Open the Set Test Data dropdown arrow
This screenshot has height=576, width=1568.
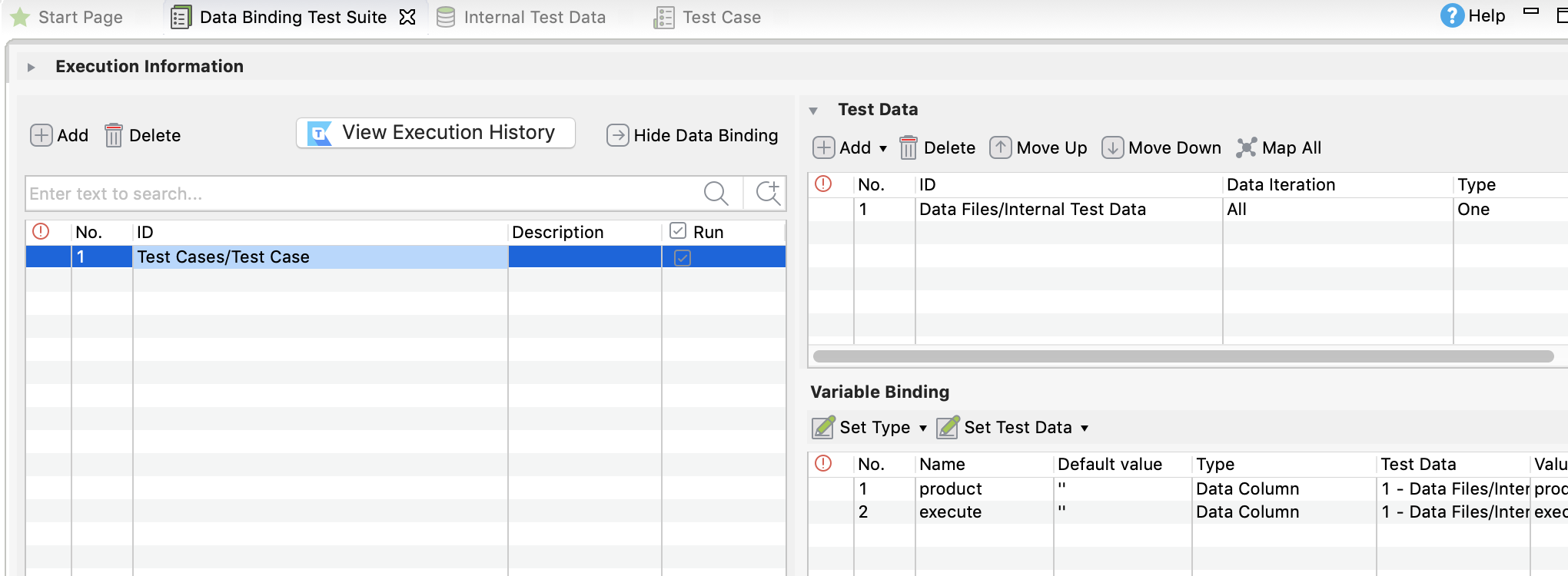(1085, 428)
